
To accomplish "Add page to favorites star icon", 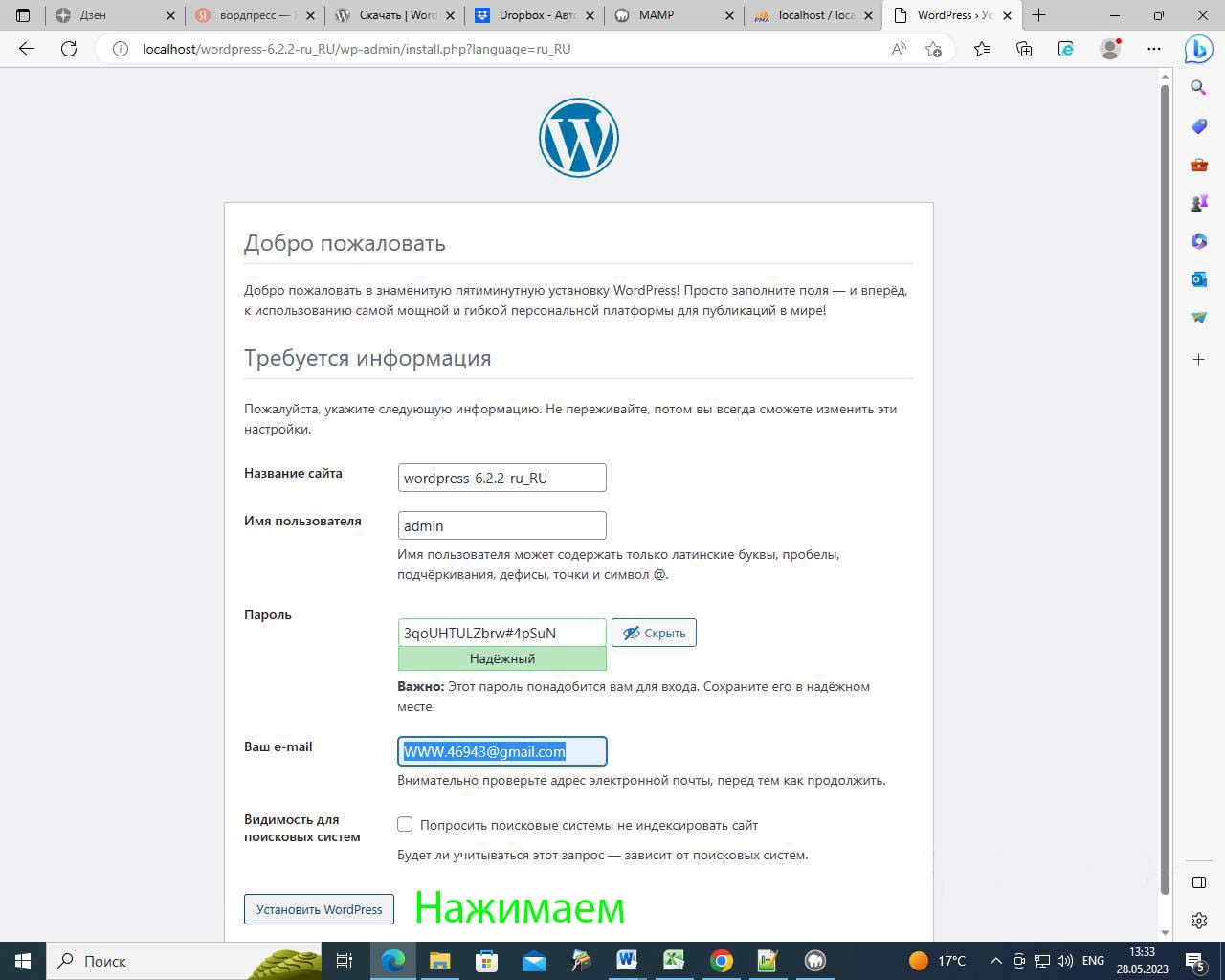I will click(x=934, y=49).
